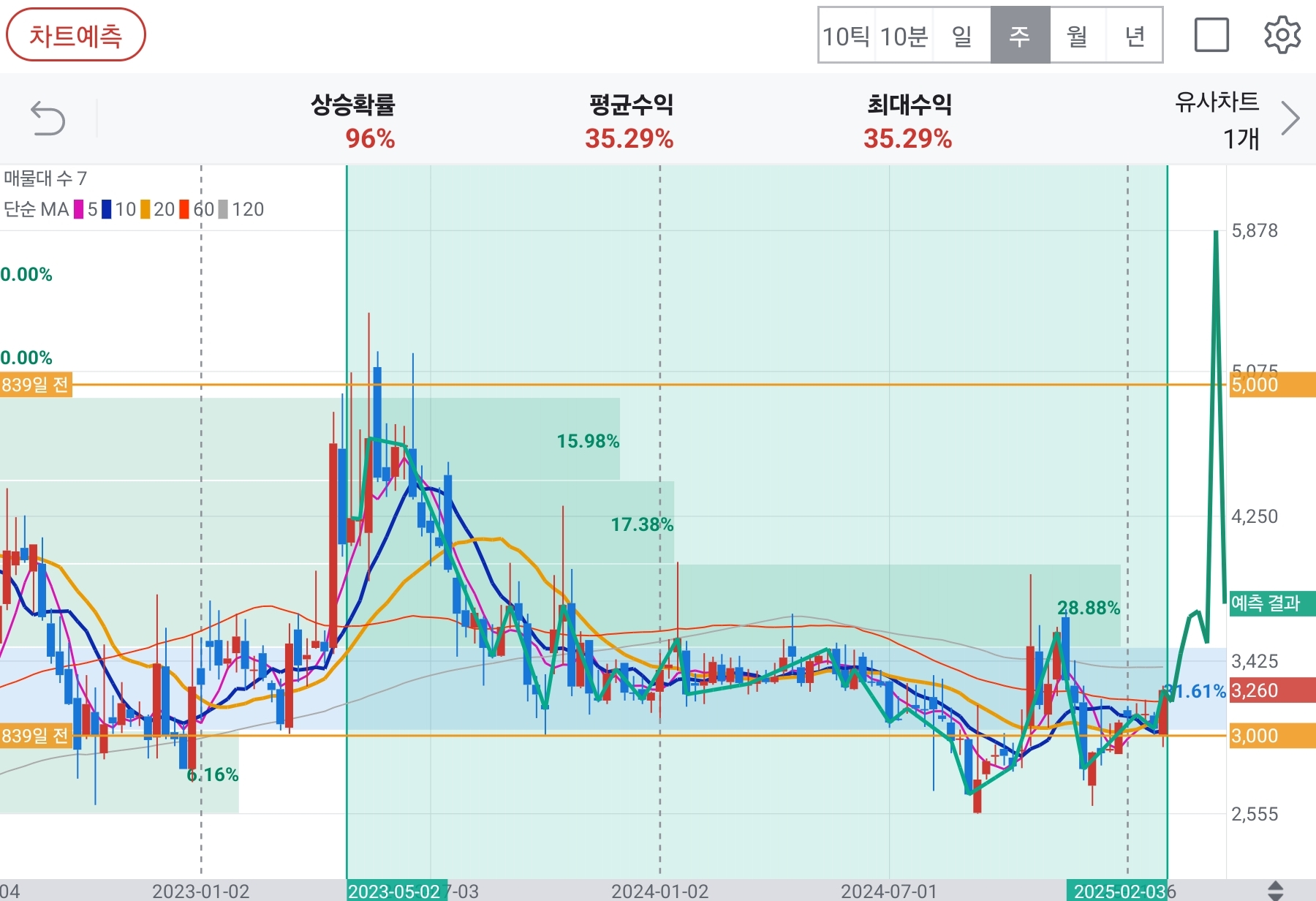Click the 28.88% volume profile label
This screenshot has height=901, width=1316.
1089,608
